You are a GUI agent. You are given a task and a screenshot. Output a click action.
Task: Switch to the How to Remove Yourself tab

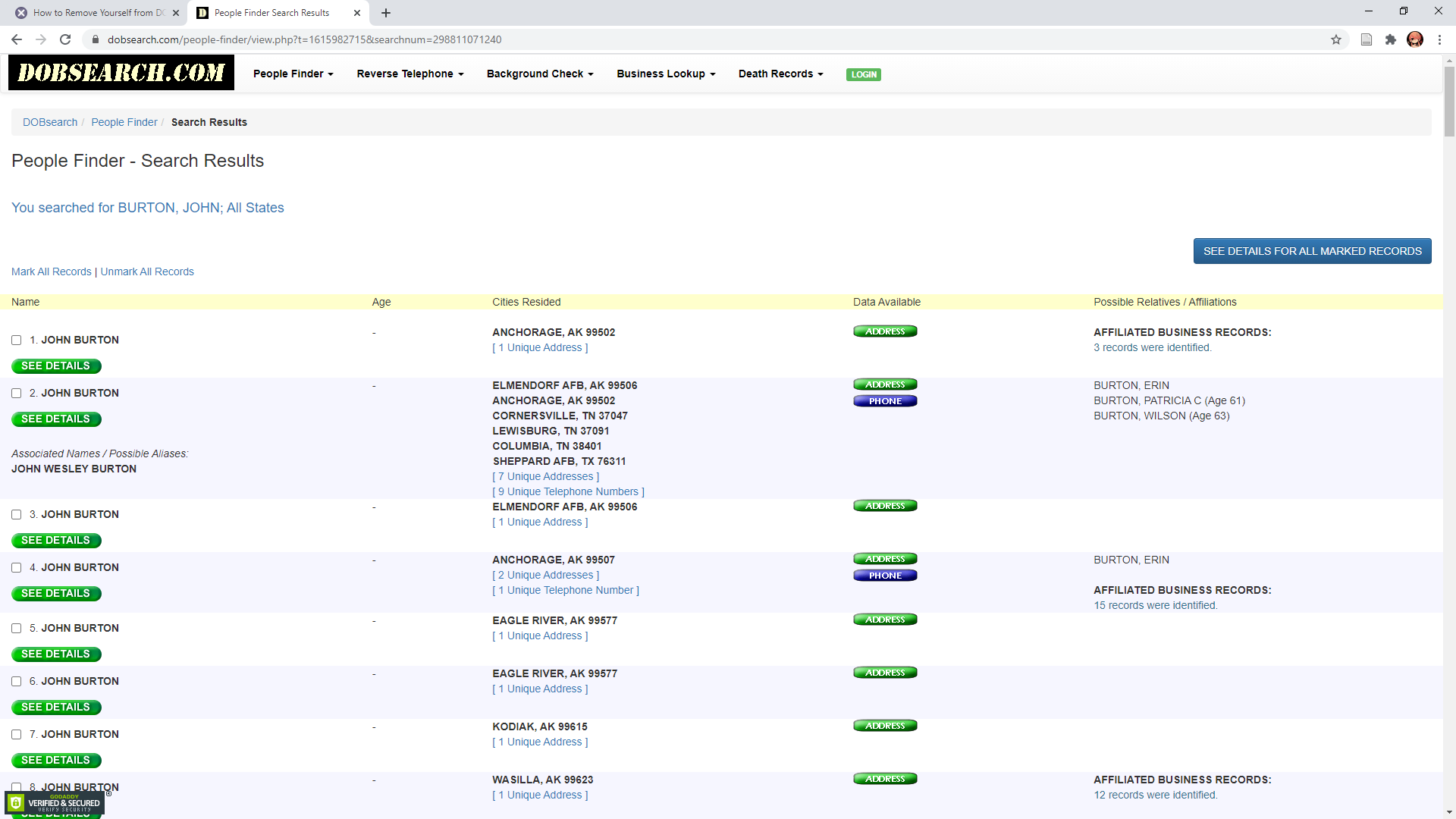pos(97,13)
